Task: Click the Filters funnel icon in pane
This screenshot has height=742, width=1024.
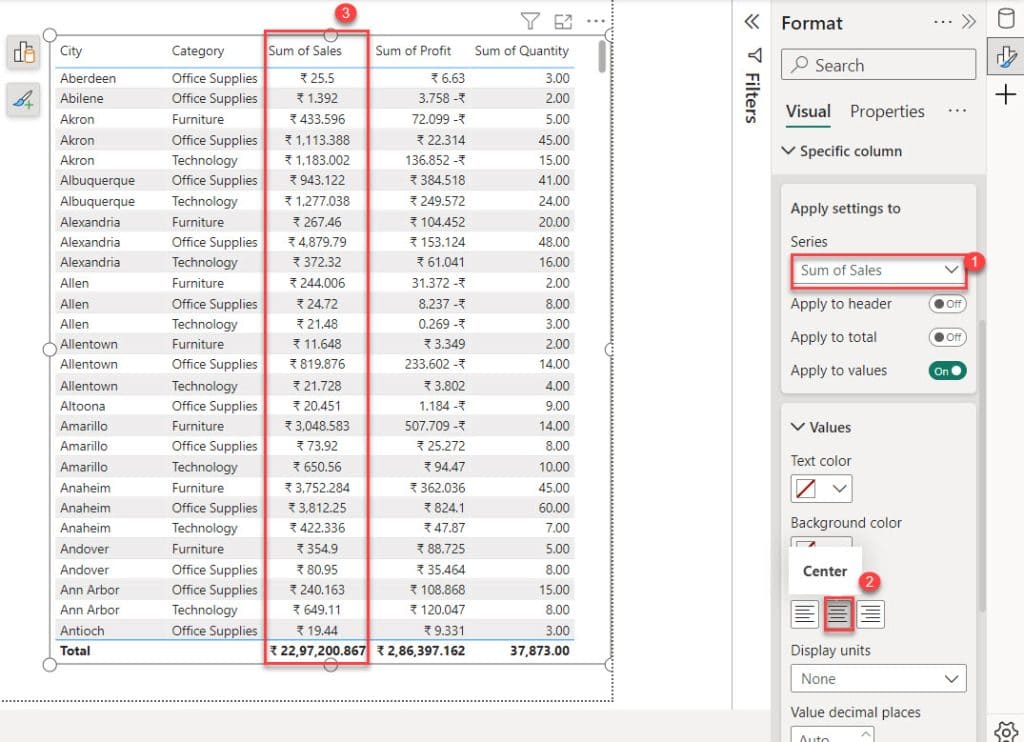Action: [x=754, y=55]
